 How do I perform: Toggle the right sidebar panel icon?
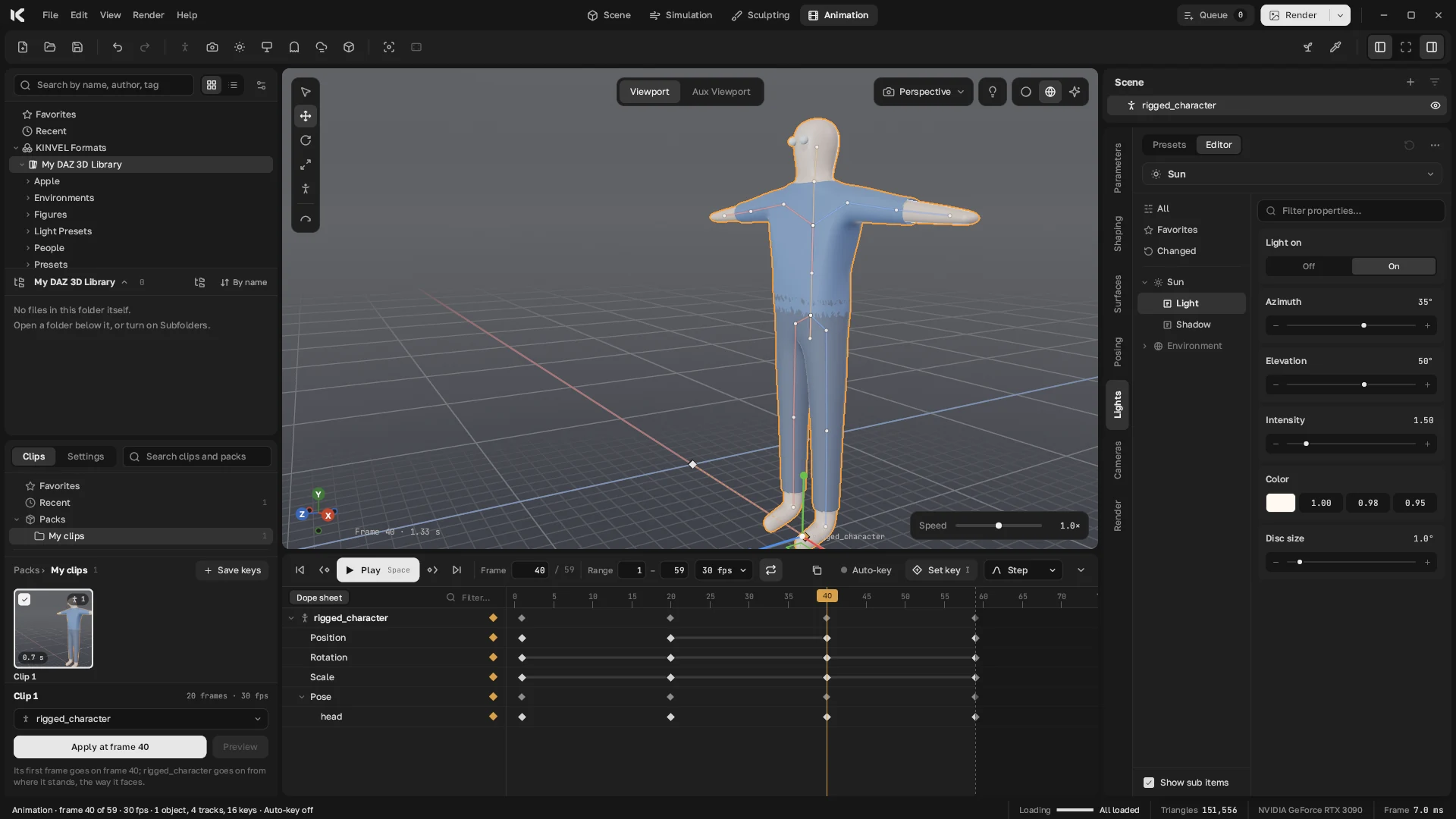1432,47
